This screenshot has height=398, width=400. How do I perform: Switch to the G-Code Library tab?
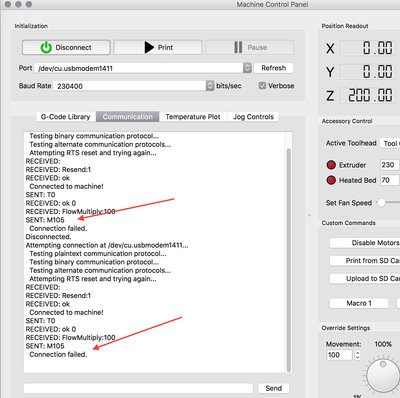pyautogui.click(x=66, y=117)
